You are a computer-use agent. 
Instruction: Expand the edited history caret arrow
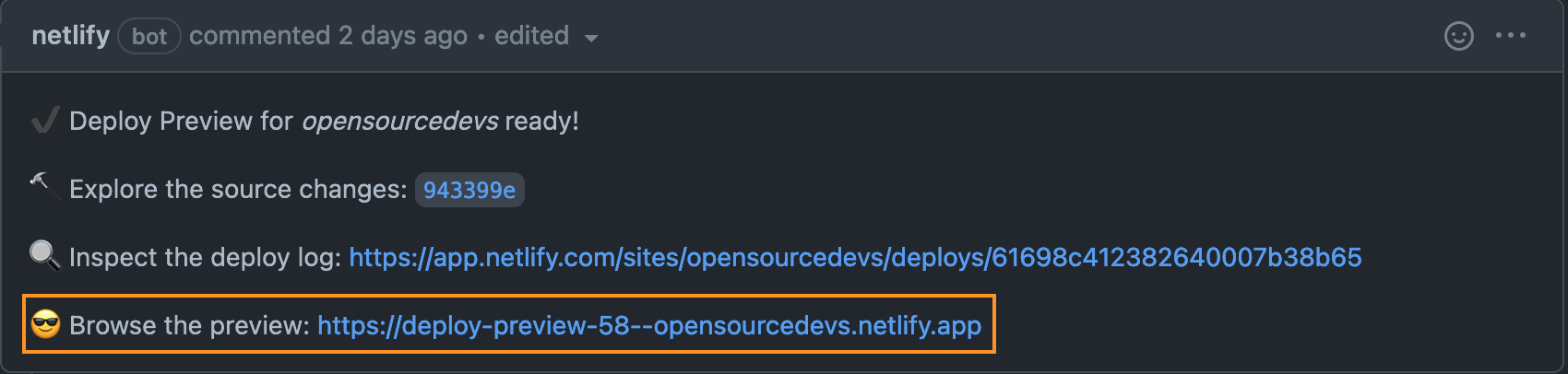coord(591,38)
